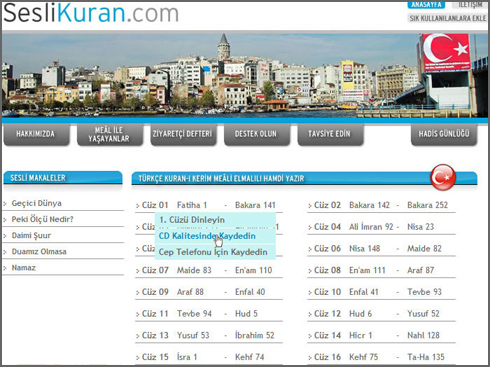
Task: Click the 'Nahl 128' text
Action: click(423, 335)
